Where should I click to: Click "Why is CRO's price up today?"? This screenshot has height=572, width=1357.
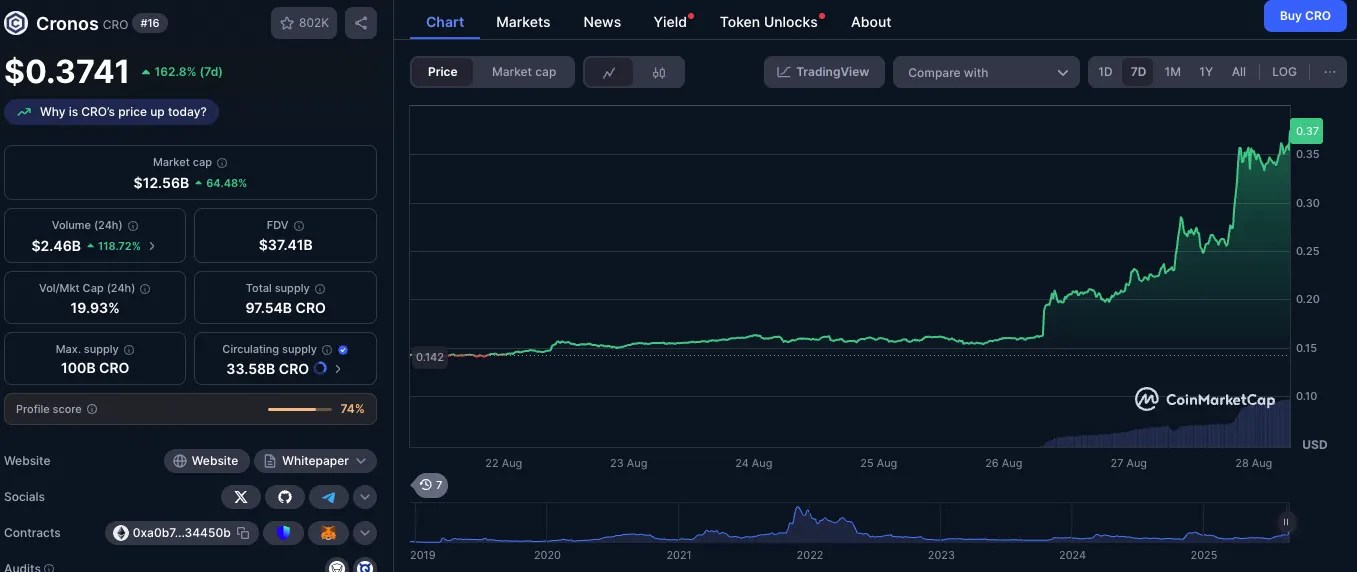tap(112, 112)
